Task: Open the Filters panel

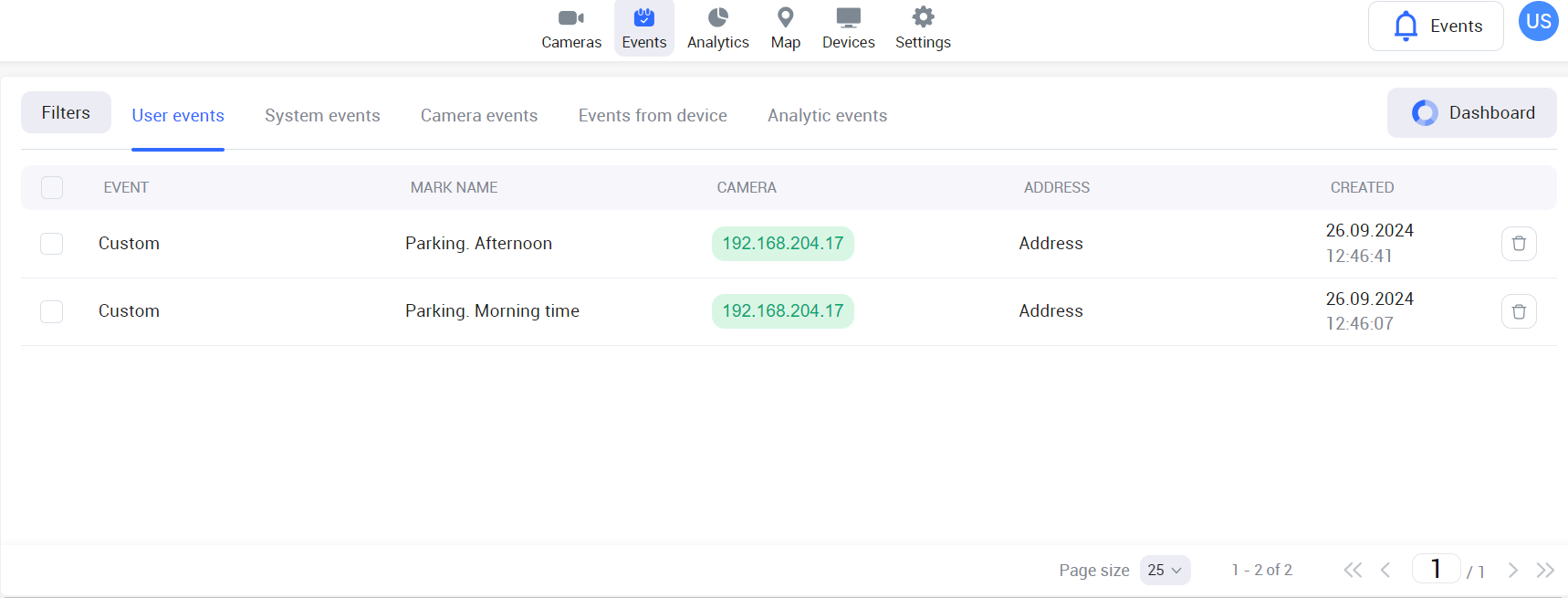Action: (x=66, y=113)
